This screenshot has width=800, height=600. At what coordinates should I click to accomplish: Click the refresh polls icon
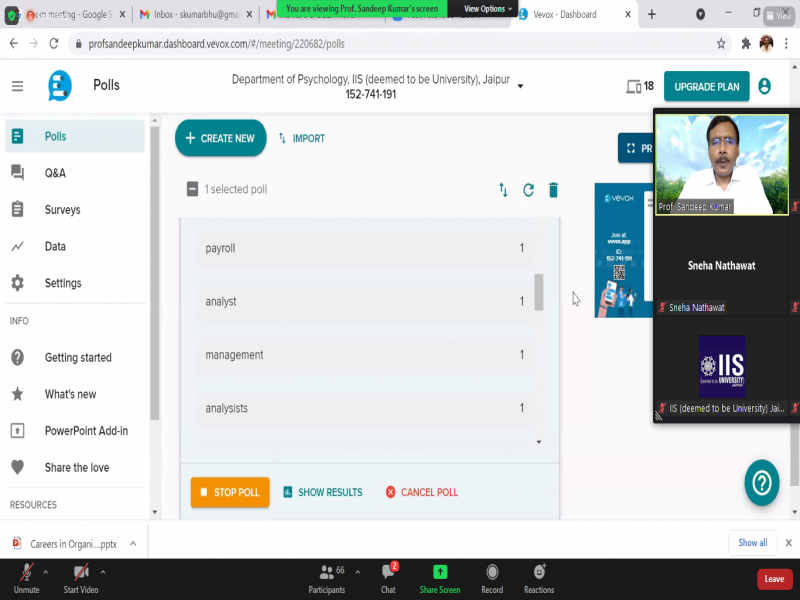point(528,190)
